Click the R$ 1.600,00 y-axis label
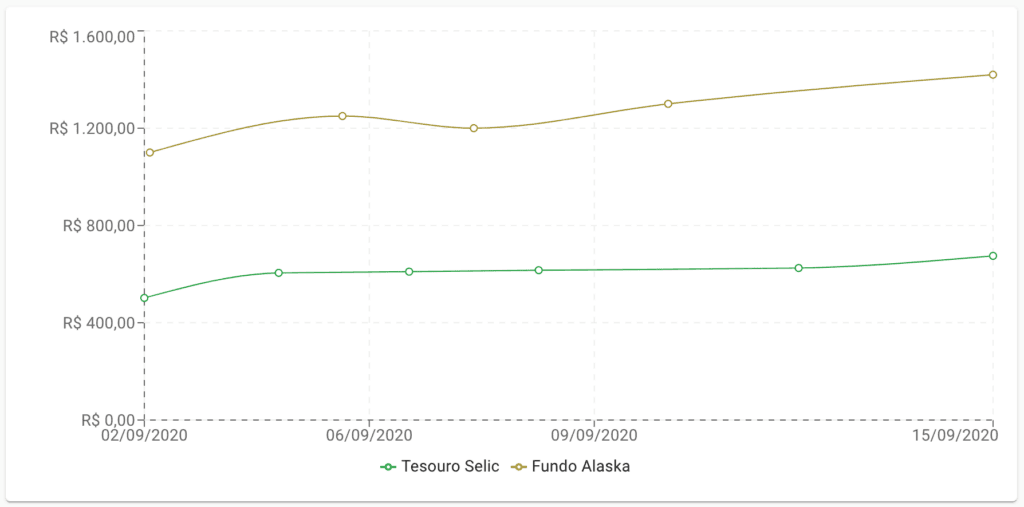 click(x=92, y=37)
